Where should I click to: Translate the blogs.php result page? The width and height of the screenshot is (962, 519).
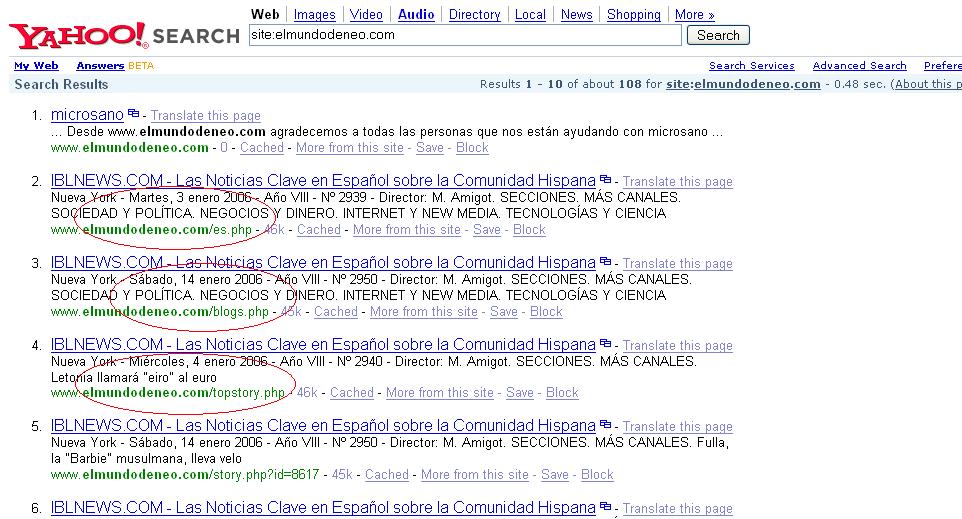click(677, 263)
